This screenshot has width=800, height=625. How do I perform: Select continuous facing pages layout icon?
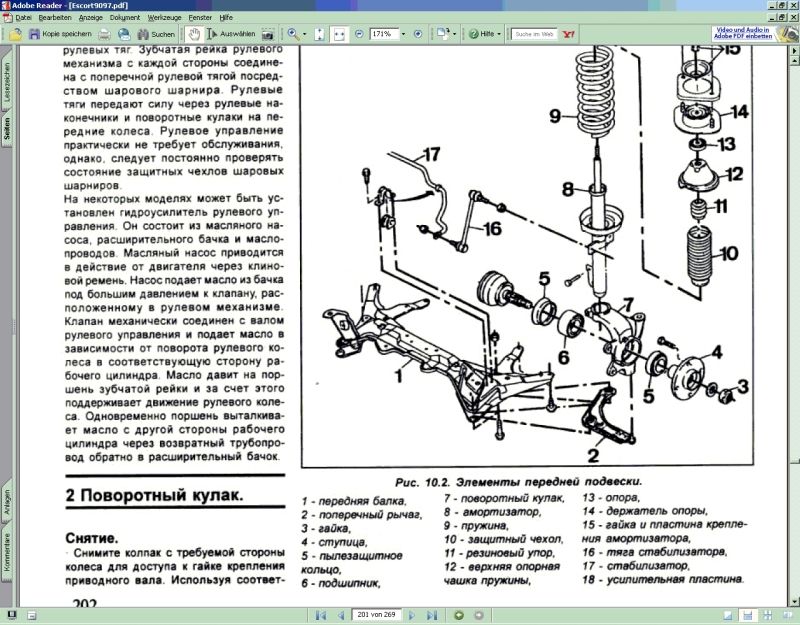767,615
